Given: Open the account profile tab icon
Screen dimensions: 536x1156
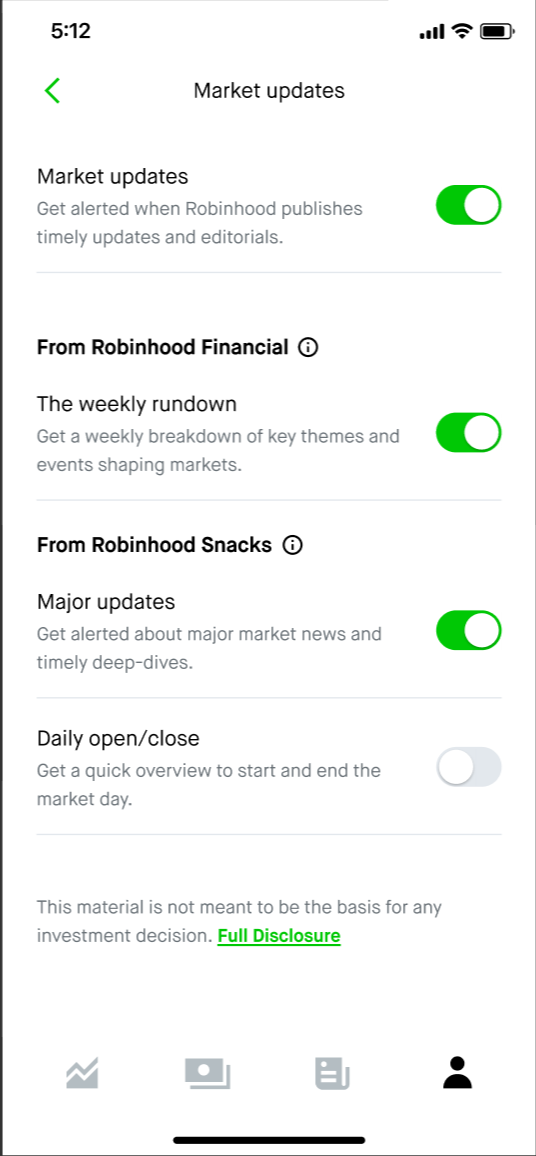Looking at the screenshot, I should pos(457,1073).
